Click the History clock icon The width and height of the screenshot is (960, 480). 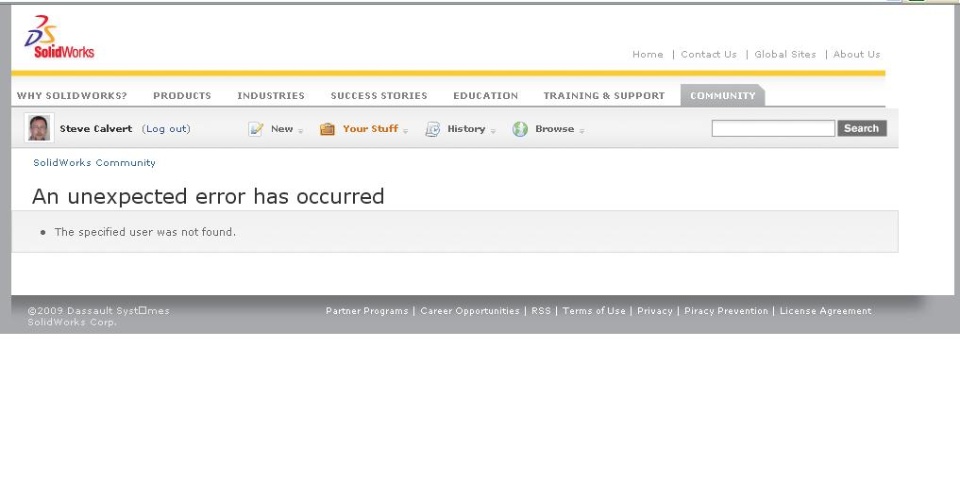(x=432, y=129)
